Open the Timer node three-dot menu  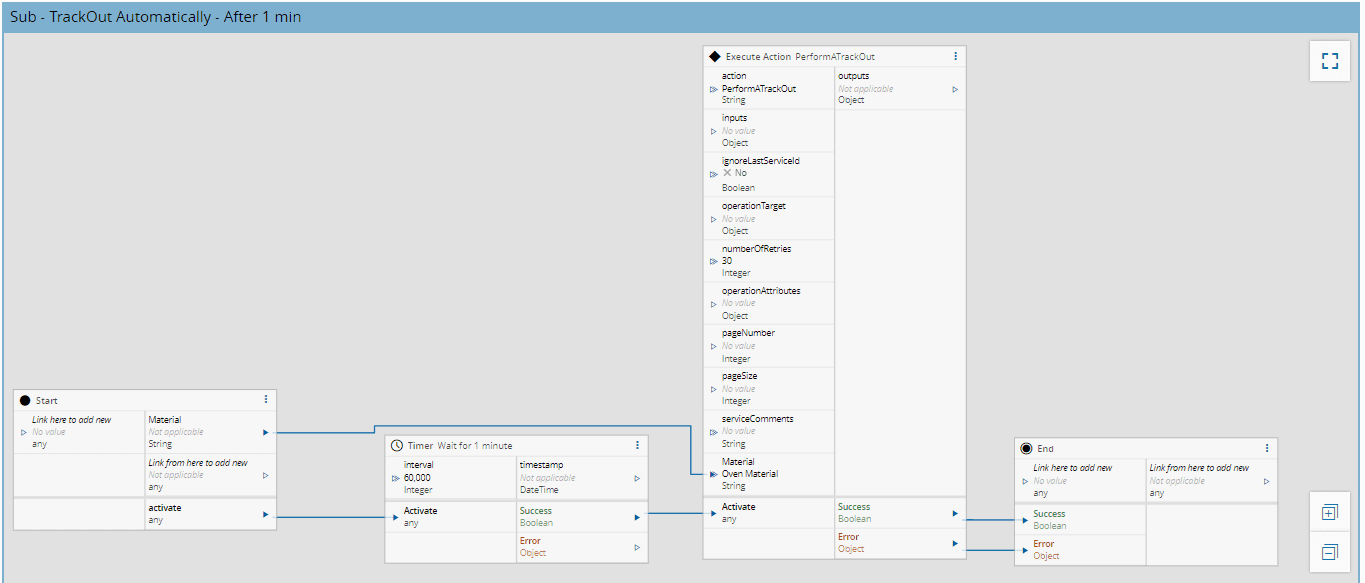coord(638,445)
